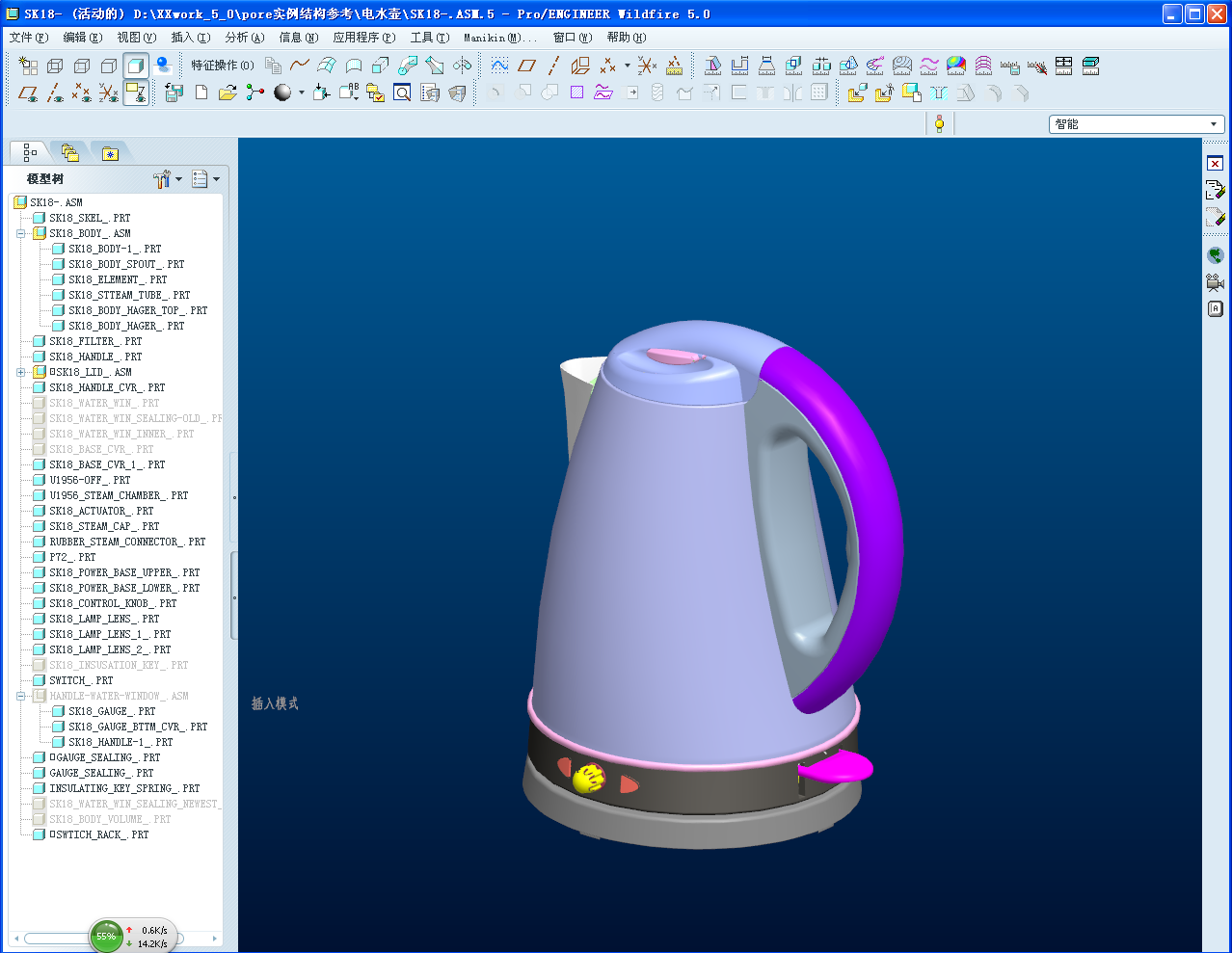Image resolution: width=1232 pixels, height=953 pixels.
Task: Select SK18-.ASM root in model tree
Action: point(56,202)
